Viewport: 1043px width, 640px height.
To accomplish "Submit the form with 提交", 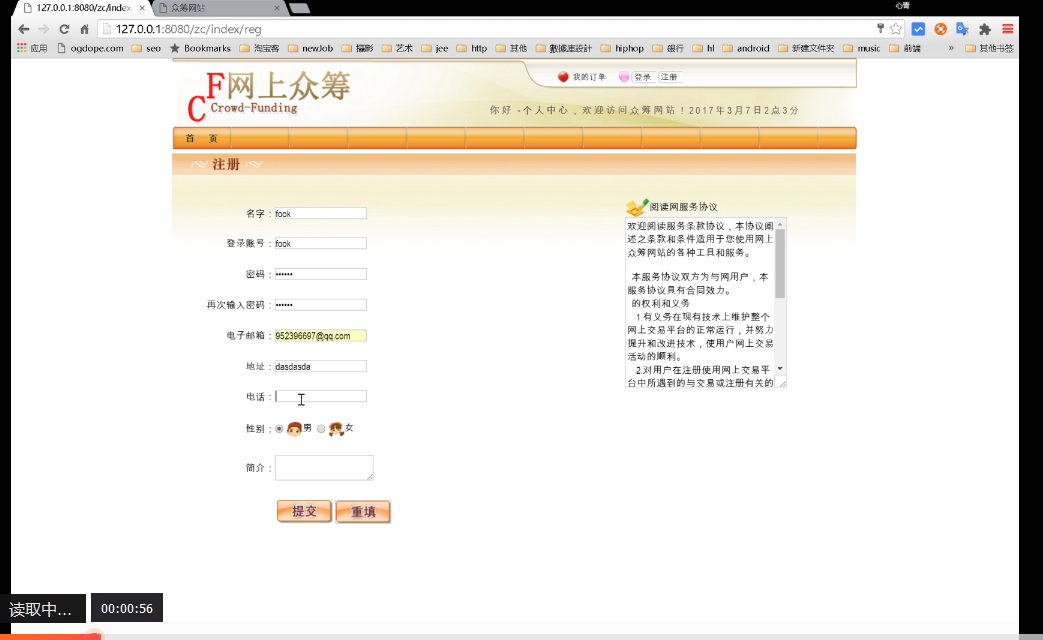I will 304,512.
